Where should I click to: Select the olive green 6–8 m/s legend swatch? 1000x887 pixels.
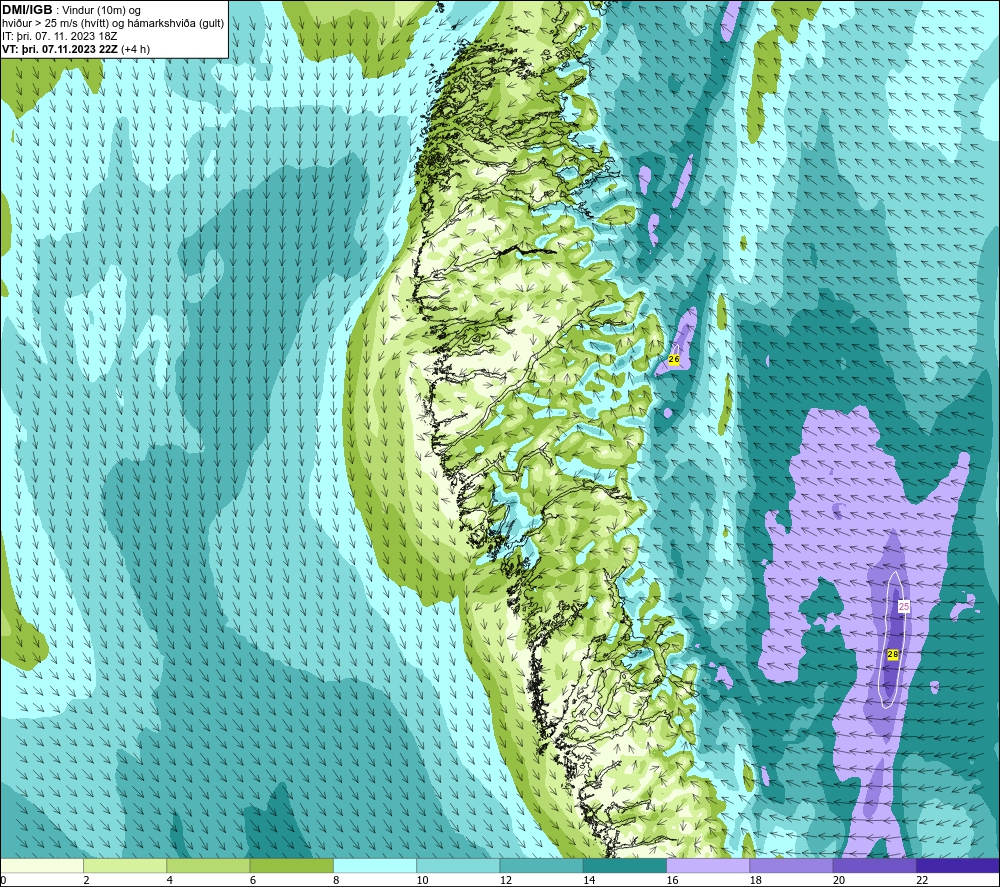click(x=291, y=865)
